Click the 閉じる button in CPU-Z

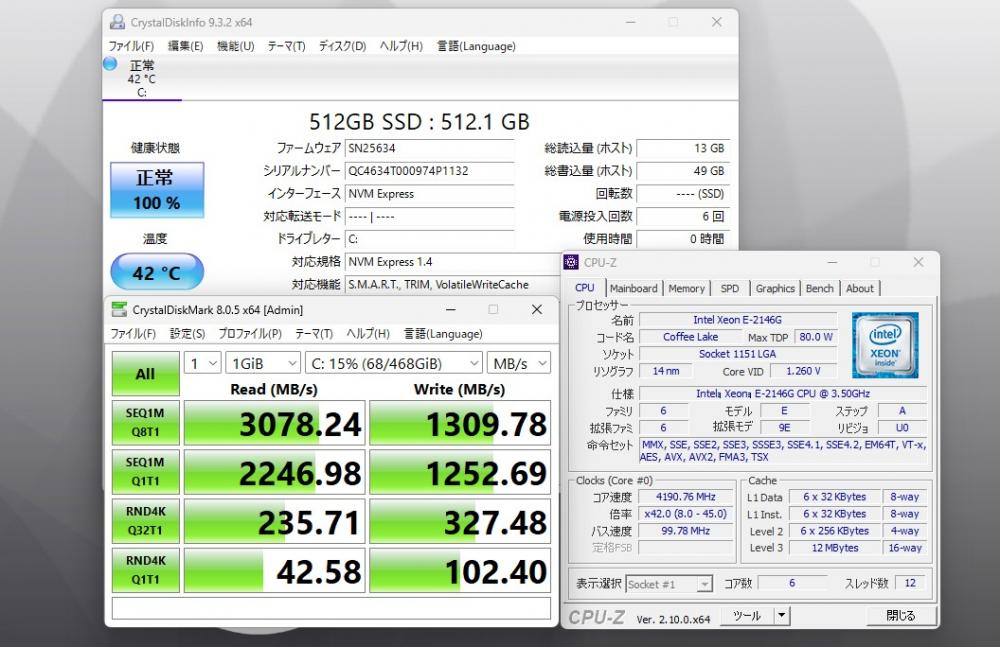click(x=901, y=616)
